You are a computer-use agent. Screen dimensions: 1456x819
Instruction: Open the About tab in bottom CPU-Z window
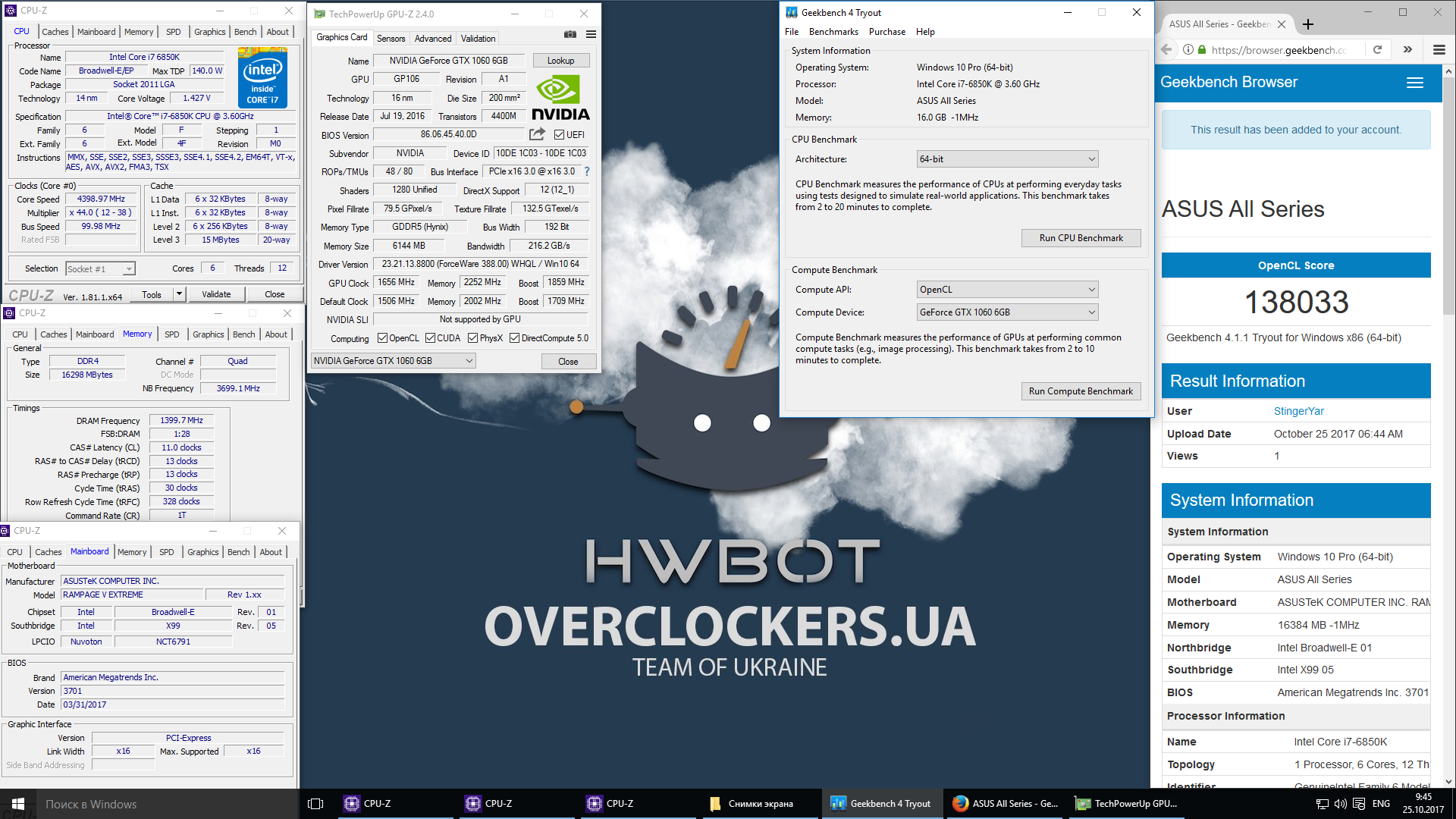271,552
